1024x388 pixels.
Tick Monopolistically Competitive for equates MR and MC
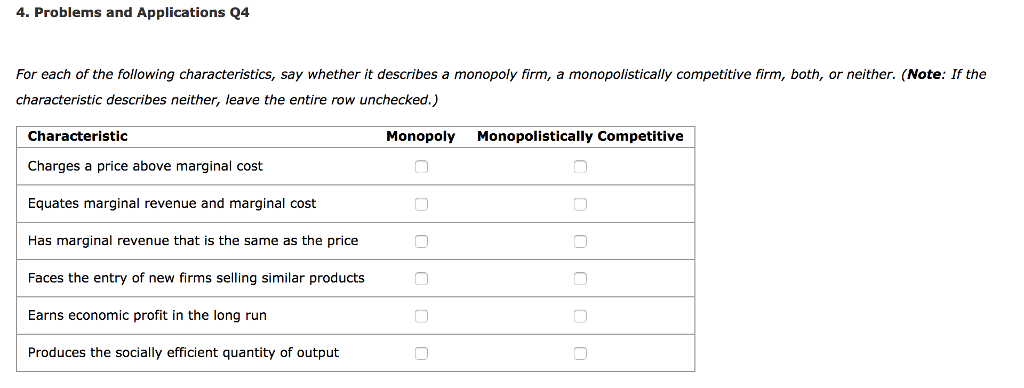(x=580, y=204)
